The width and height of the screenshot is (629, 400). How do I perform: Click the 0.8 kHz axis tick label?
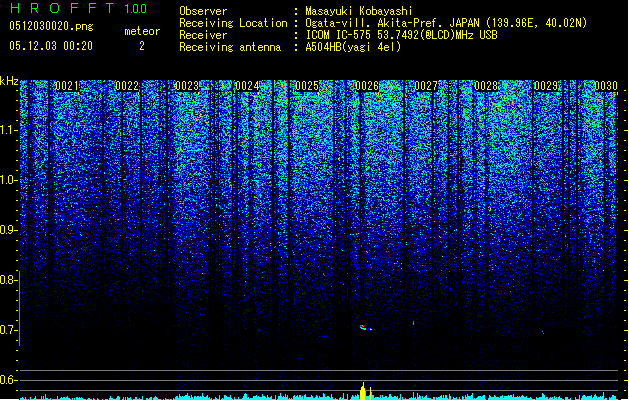[8, 280]
